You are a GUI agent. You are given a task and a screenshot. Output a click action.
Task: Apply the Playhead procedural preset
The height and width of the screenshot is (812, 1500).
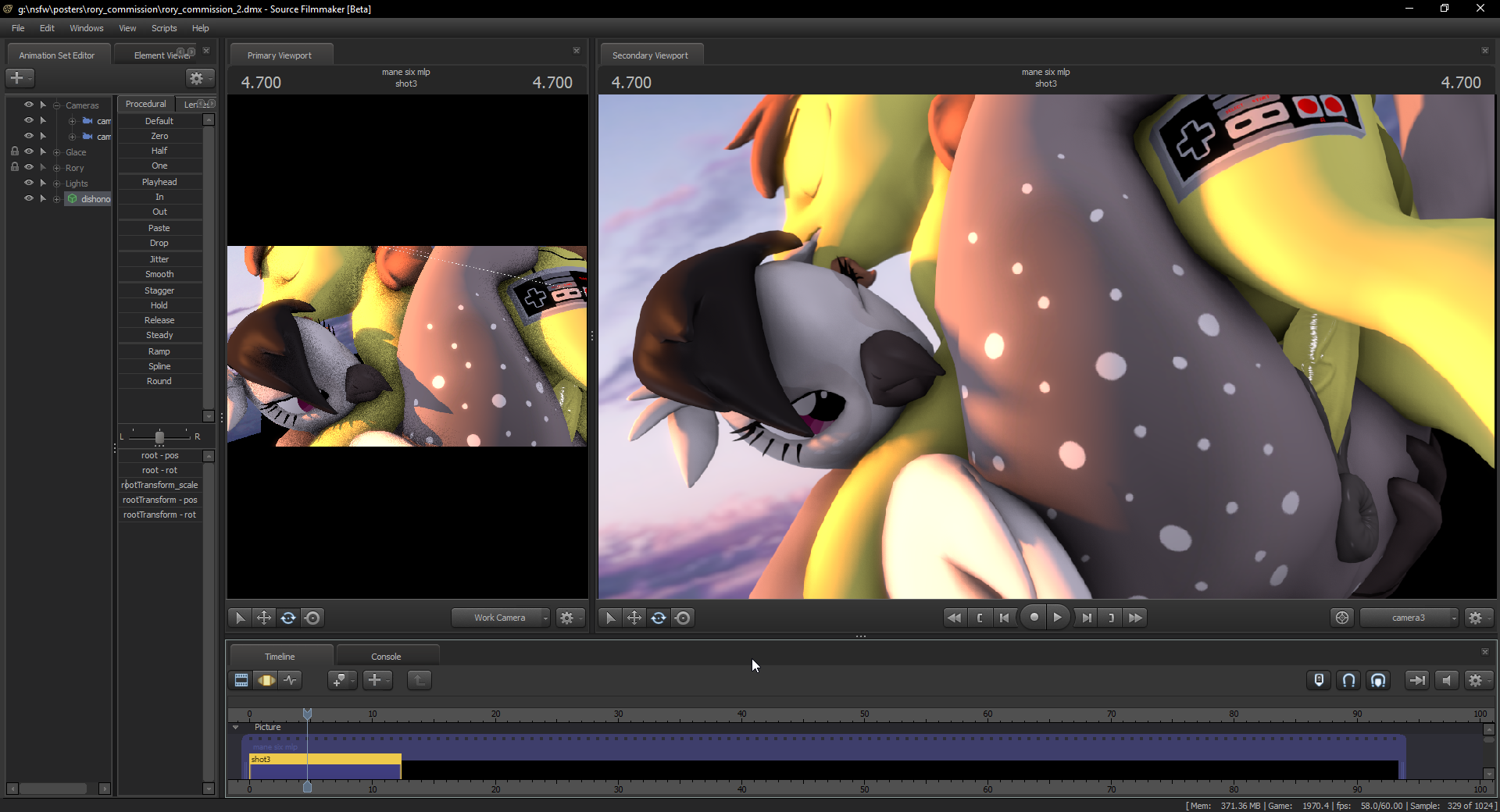point(159,182)
